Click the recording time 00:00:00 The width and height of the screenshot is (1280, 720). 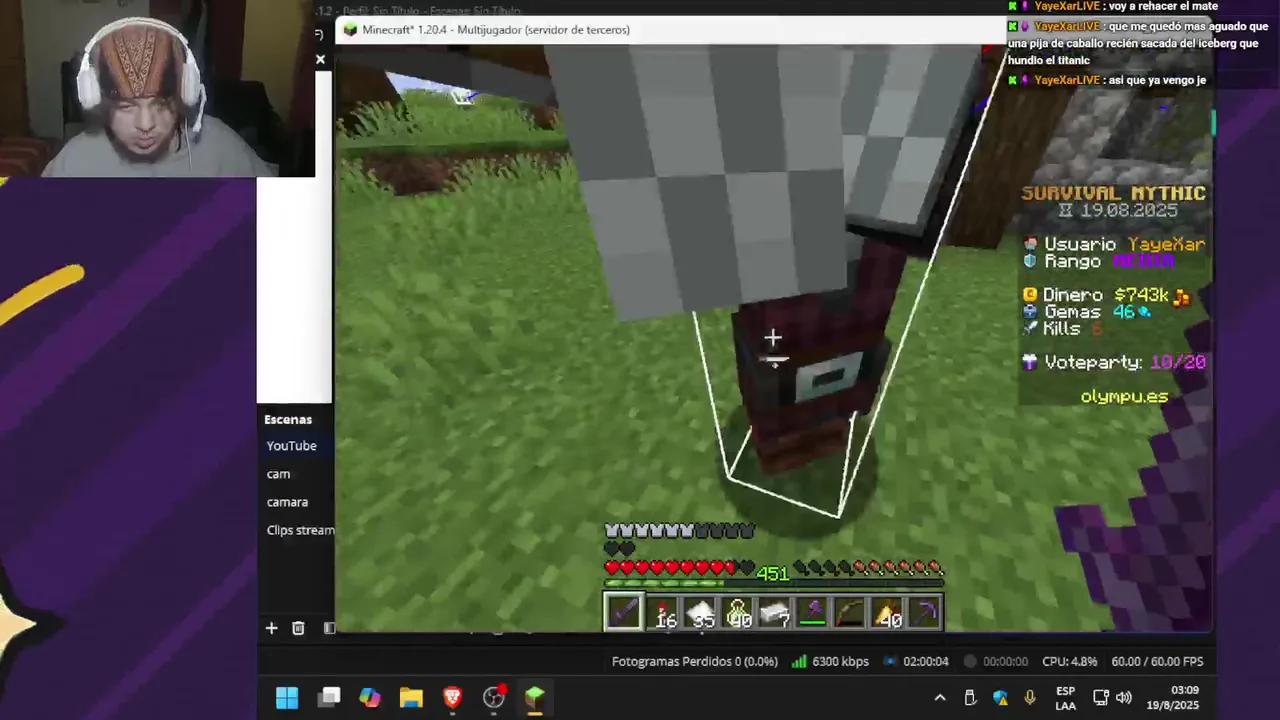(x=1006, y=661)
